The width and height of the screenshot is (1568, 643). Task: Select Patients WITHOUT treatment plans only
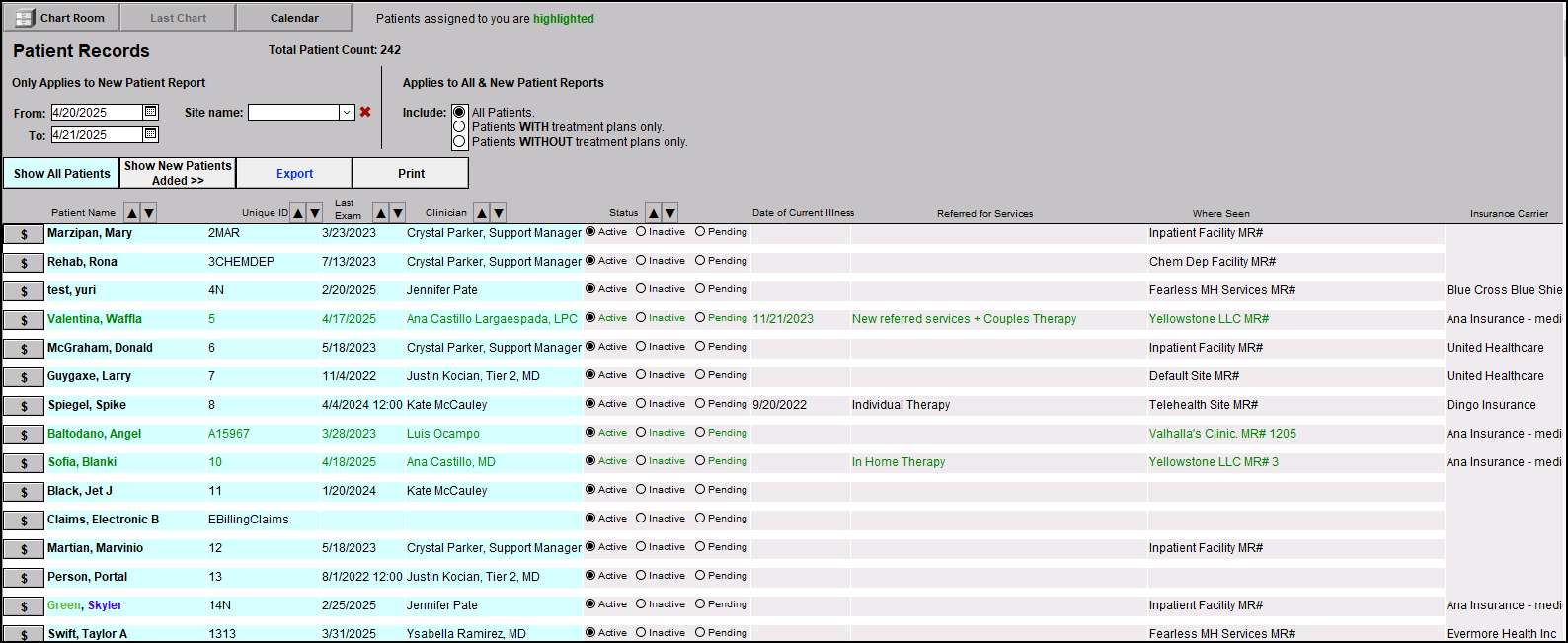459,142
